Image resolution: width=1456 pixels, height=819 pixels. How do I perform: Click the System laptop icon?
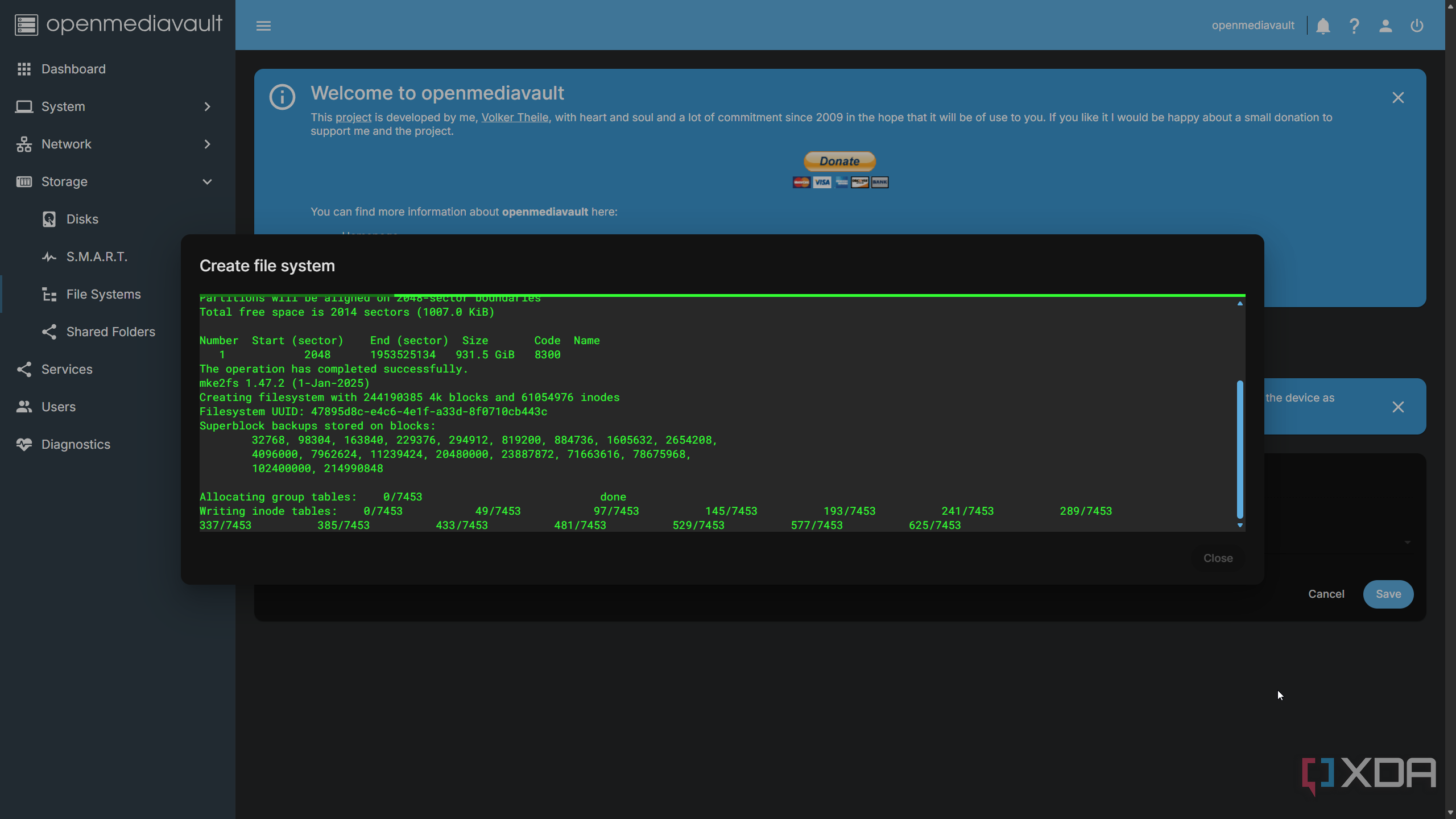pos(24,106)
